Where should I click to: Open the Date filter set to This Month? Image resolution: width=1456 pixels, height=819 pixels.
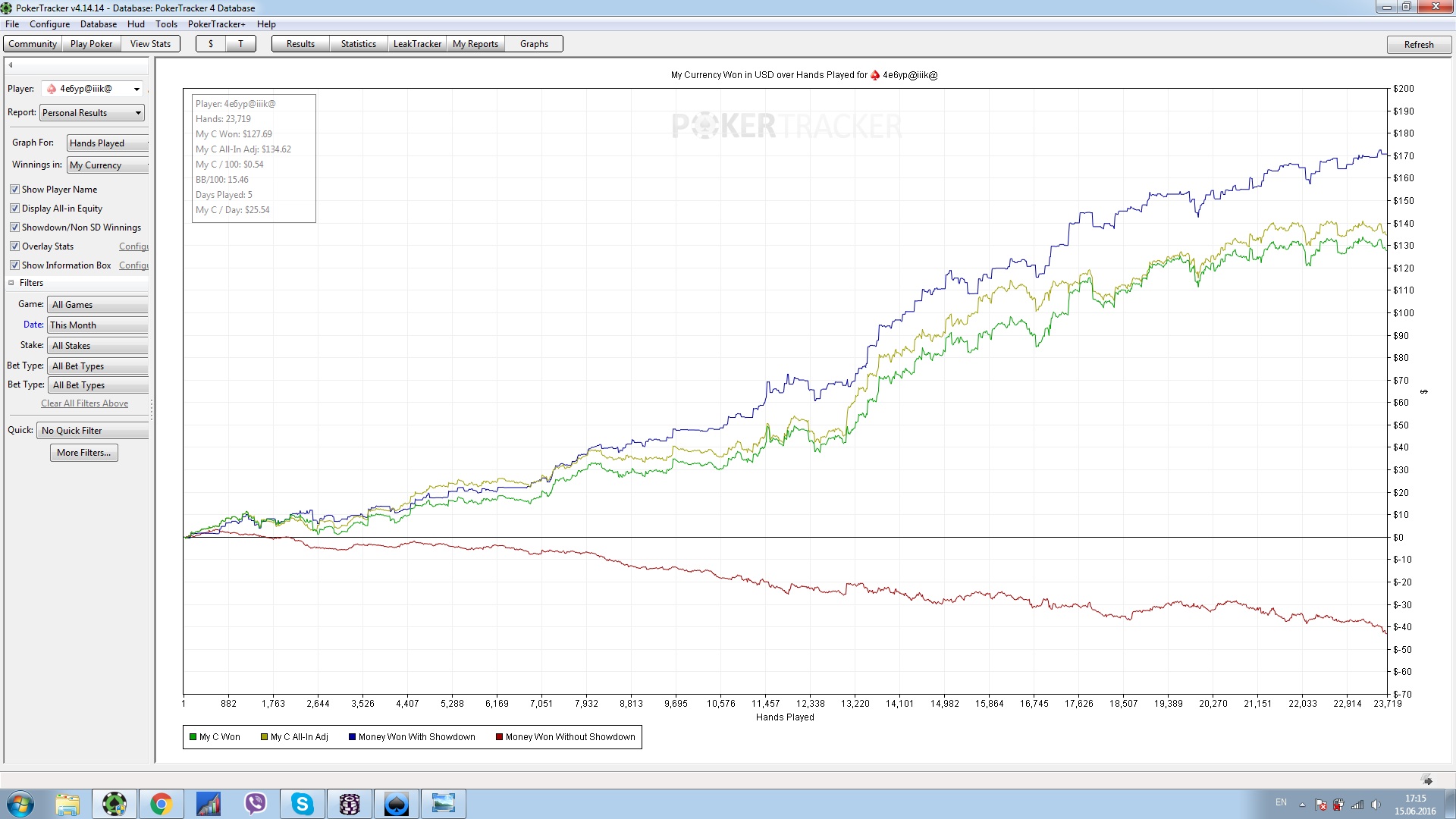(x=98, y=325)
